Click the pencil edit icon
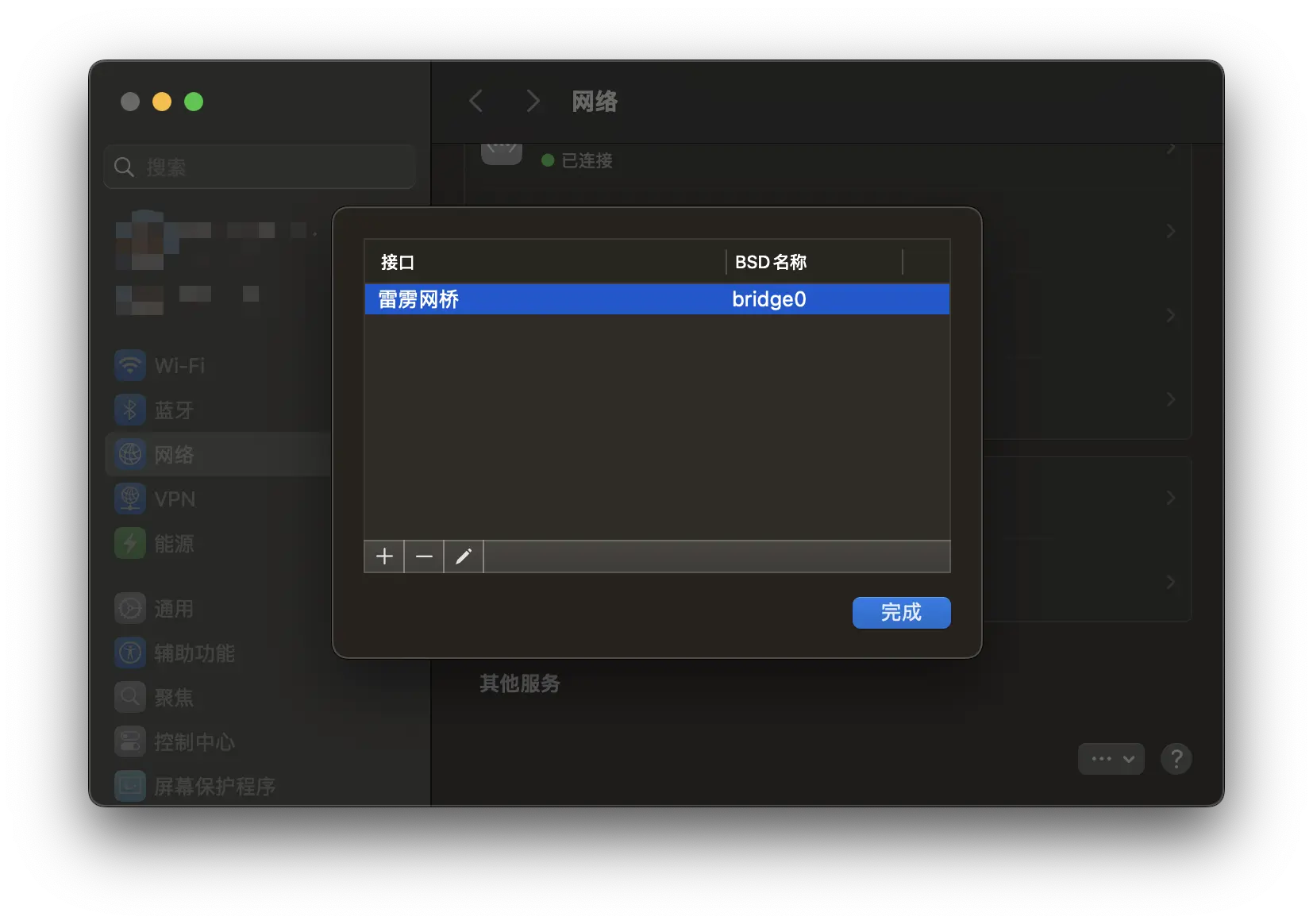This screenshot has width=1313, height=924. [464, 556]
